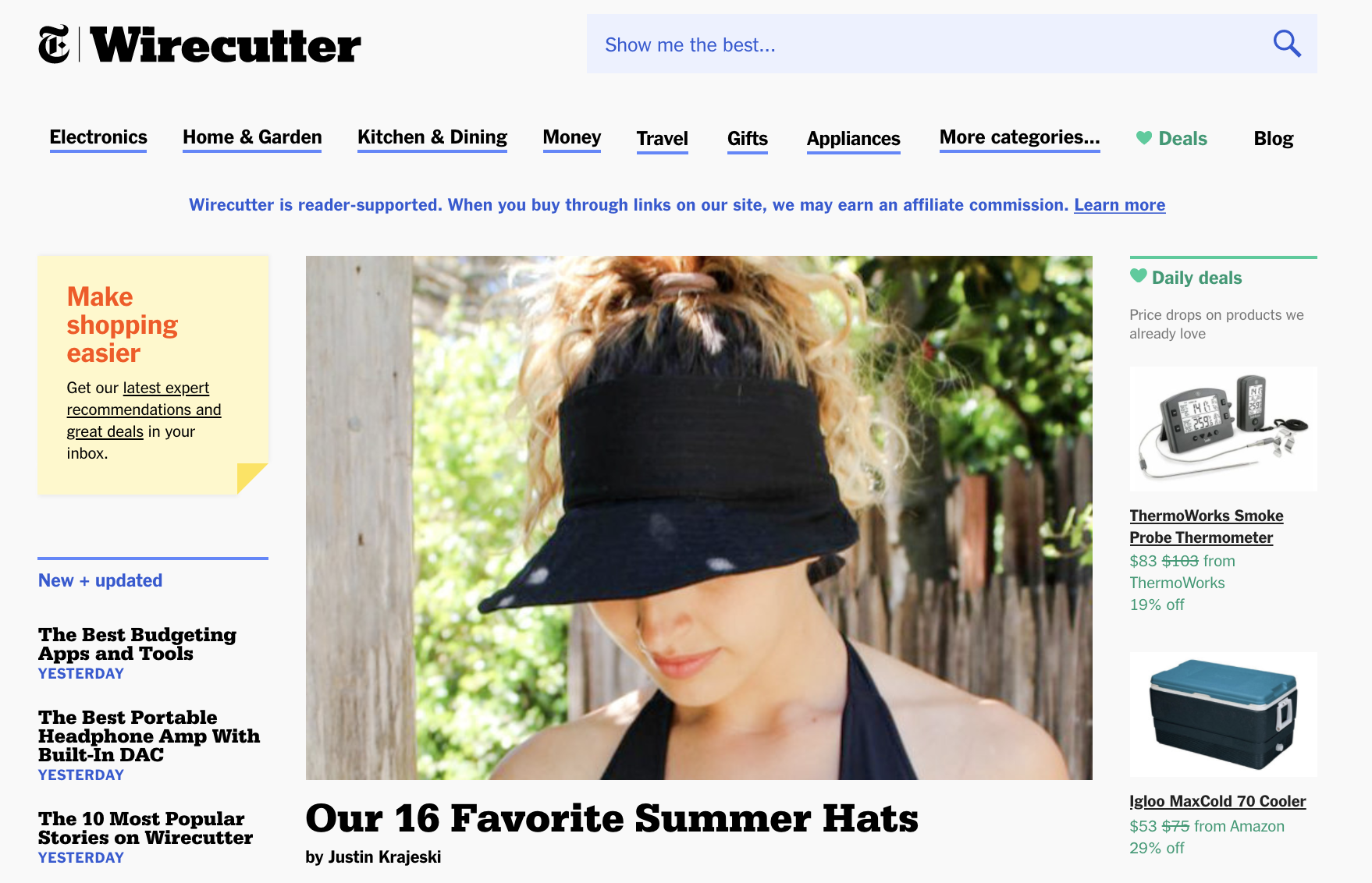Open the Our 16 Favorite Summer Hats headline
The image size is (1372, 883).
612,818
